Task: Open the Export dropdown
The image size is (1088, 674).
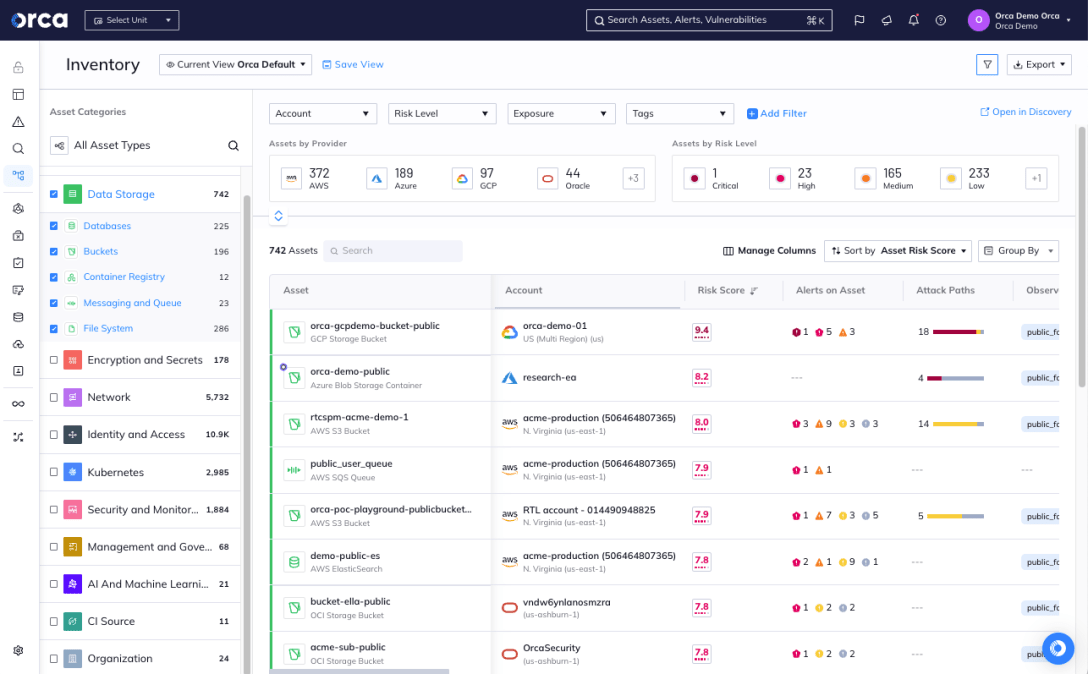Action: point(1039,65)
